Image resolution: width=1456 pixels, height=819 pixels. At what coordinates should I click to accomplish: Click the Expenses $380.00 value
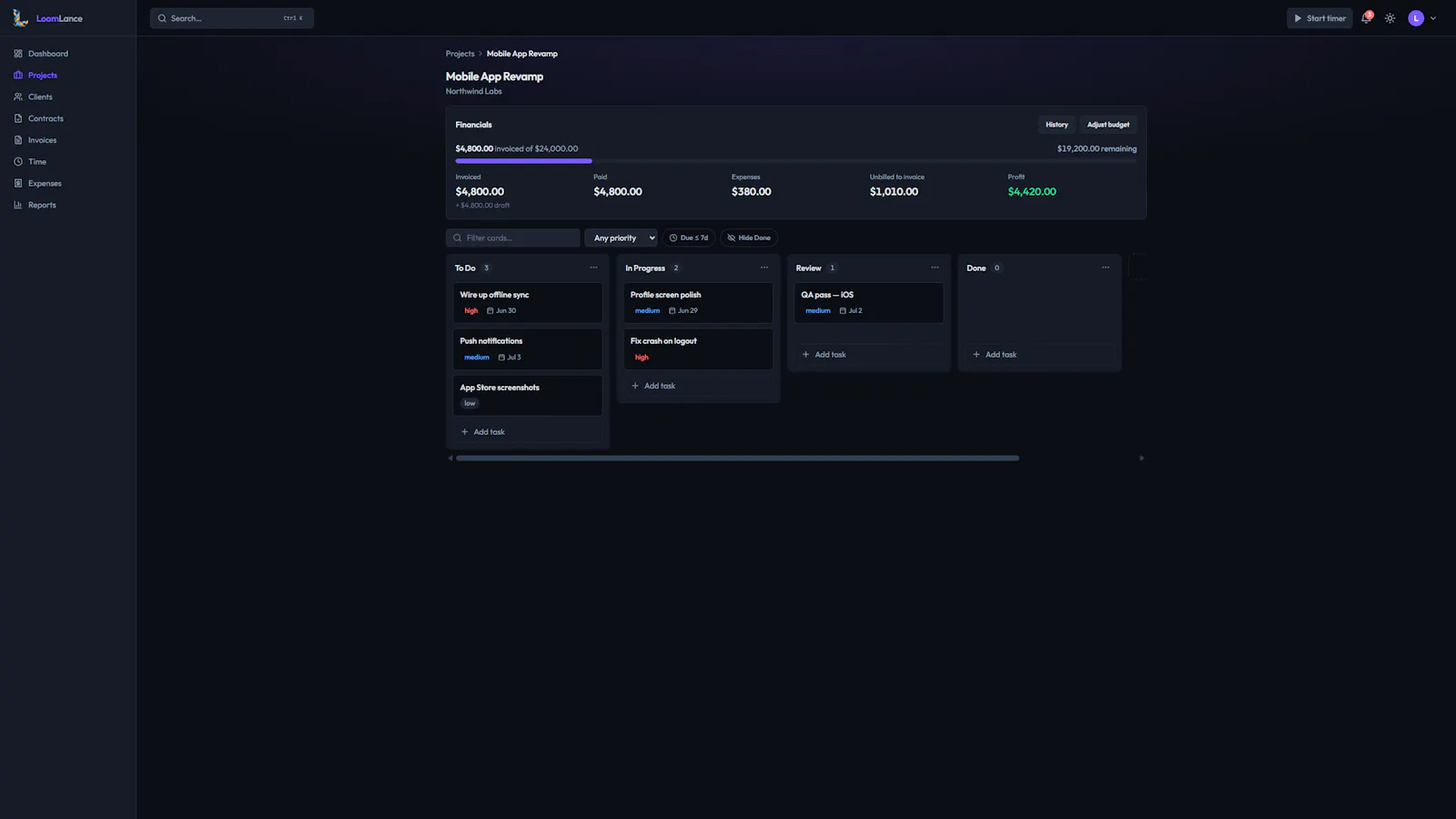[x=751, y=192]
